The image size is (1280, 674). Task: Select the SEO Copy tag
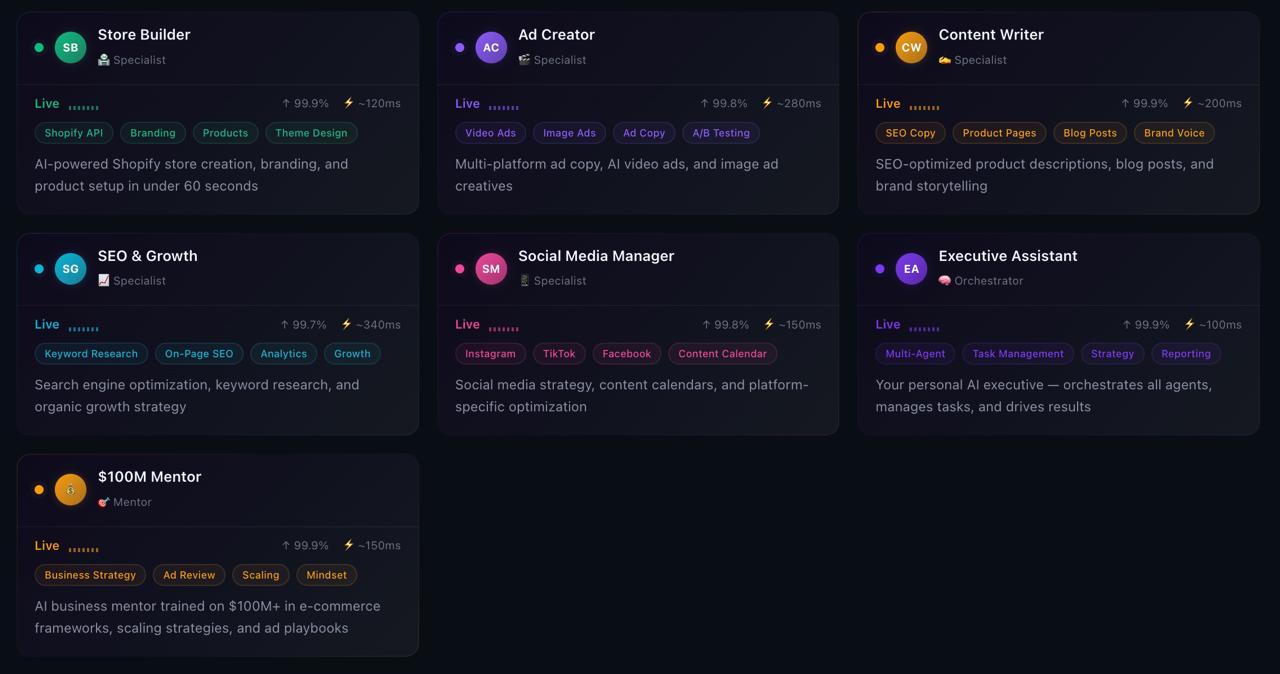pos(911,133)
